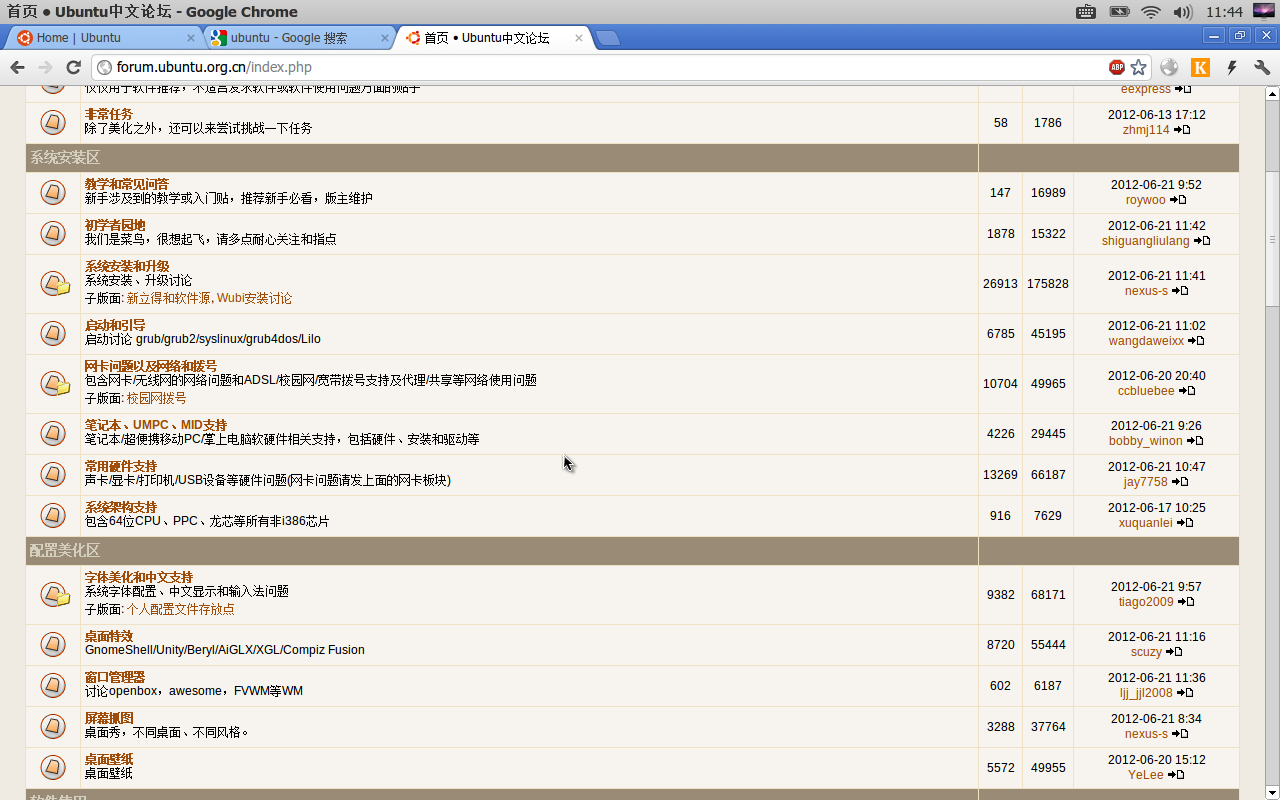View the profile of user zhmj114
The width and height of the screenshot is (1280, 800).
click(x=1145, y=130)
